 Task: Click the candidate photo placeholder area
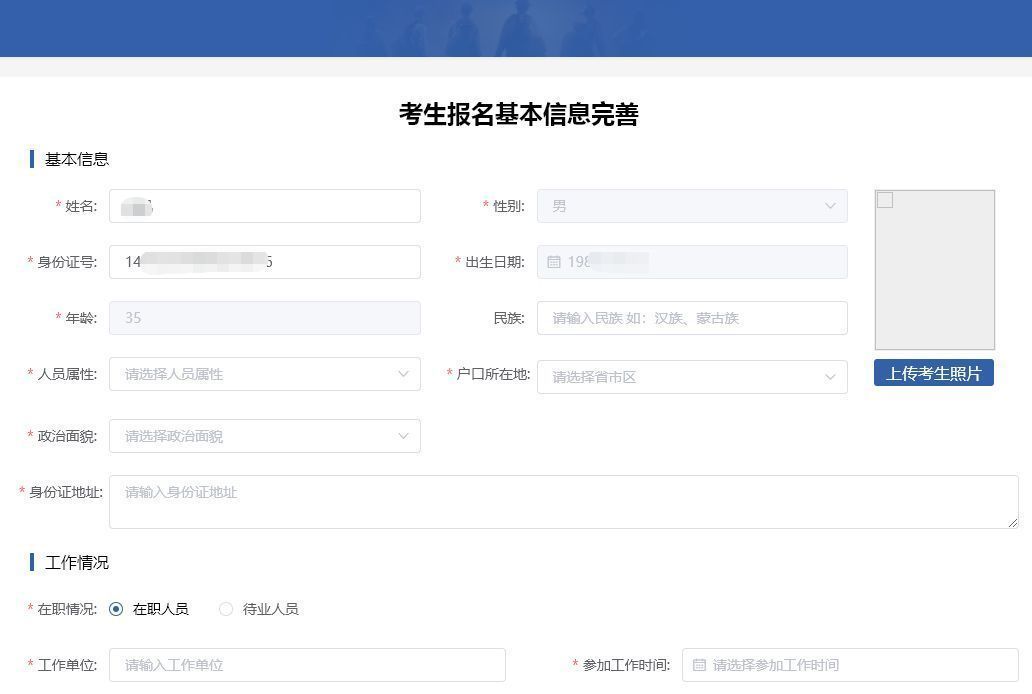pyautogui.click(x=935, y=270)
